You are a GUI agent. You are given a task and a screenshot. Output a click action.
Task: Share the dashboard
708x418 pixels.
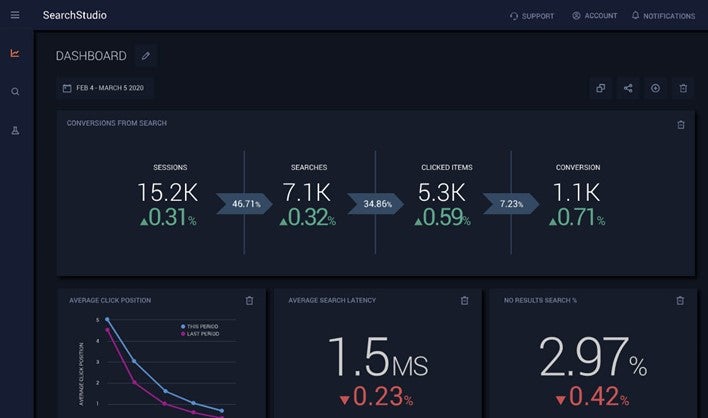pos(628,88)
